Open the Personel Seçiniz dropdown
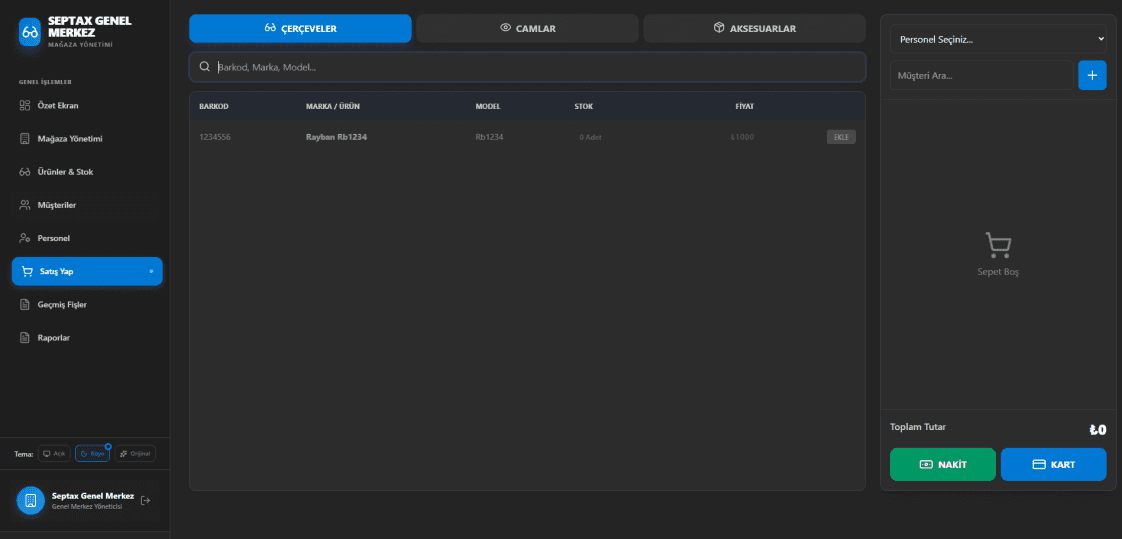The height and width of the screenshot is (539, 1122). [x=998, y=39]
